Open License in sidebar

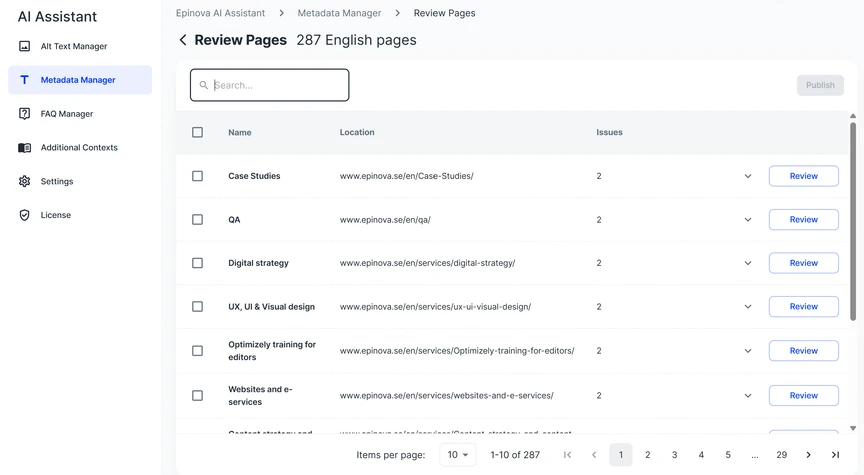[80, 215]
